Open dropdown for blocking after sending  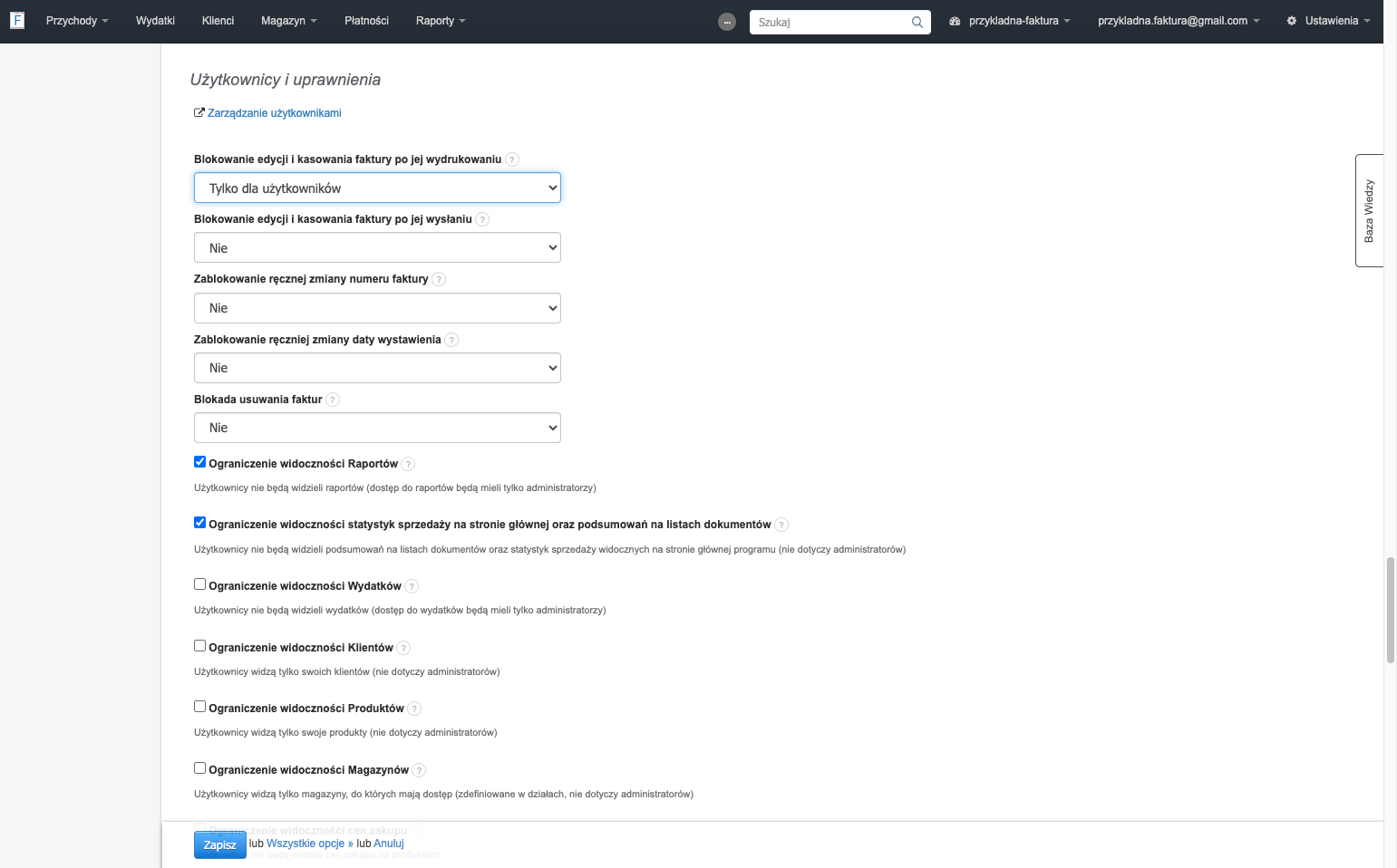(x=377, y=247)
